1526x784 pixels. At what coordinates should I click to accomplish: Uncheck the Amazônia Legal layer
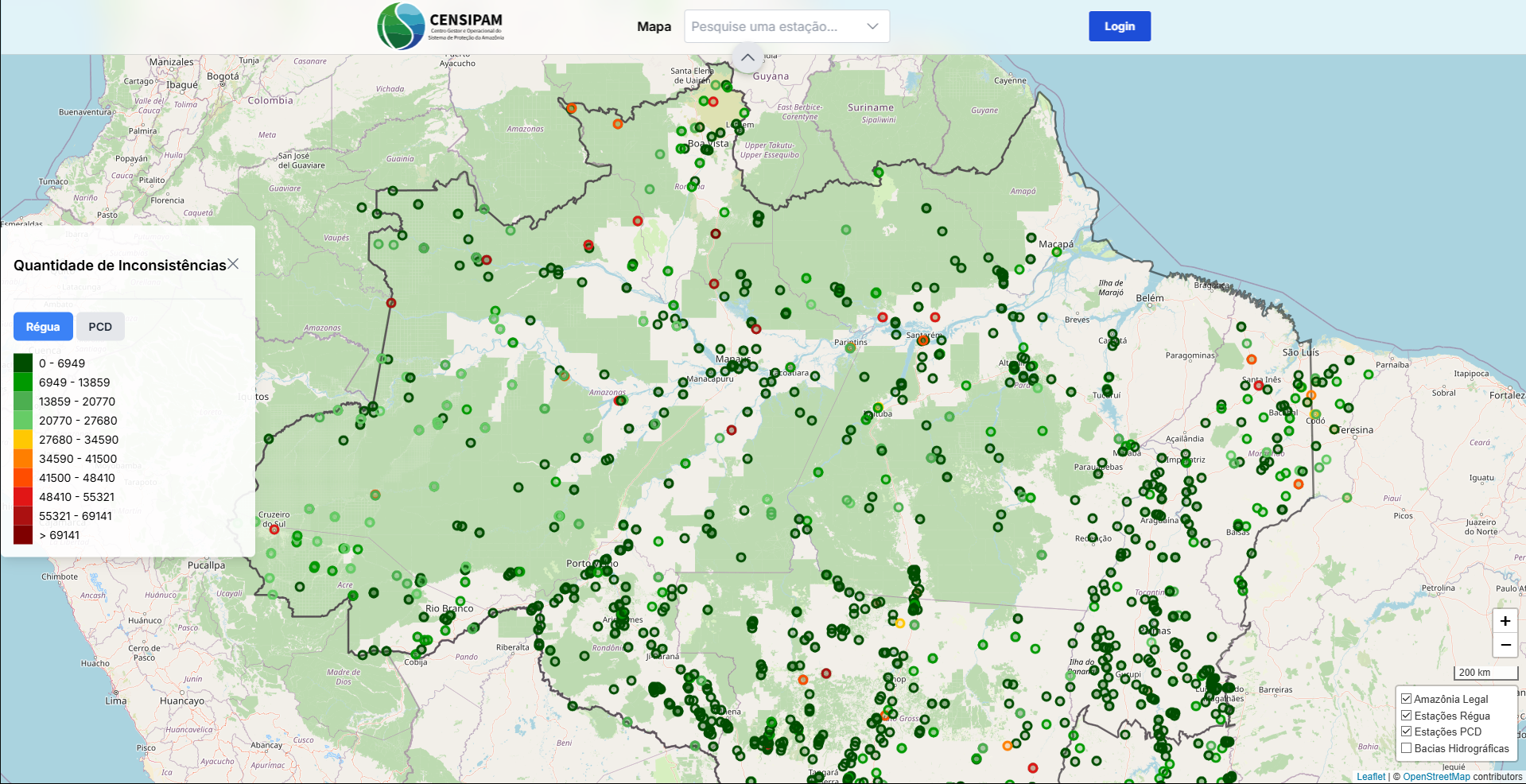coord(1406,699)
